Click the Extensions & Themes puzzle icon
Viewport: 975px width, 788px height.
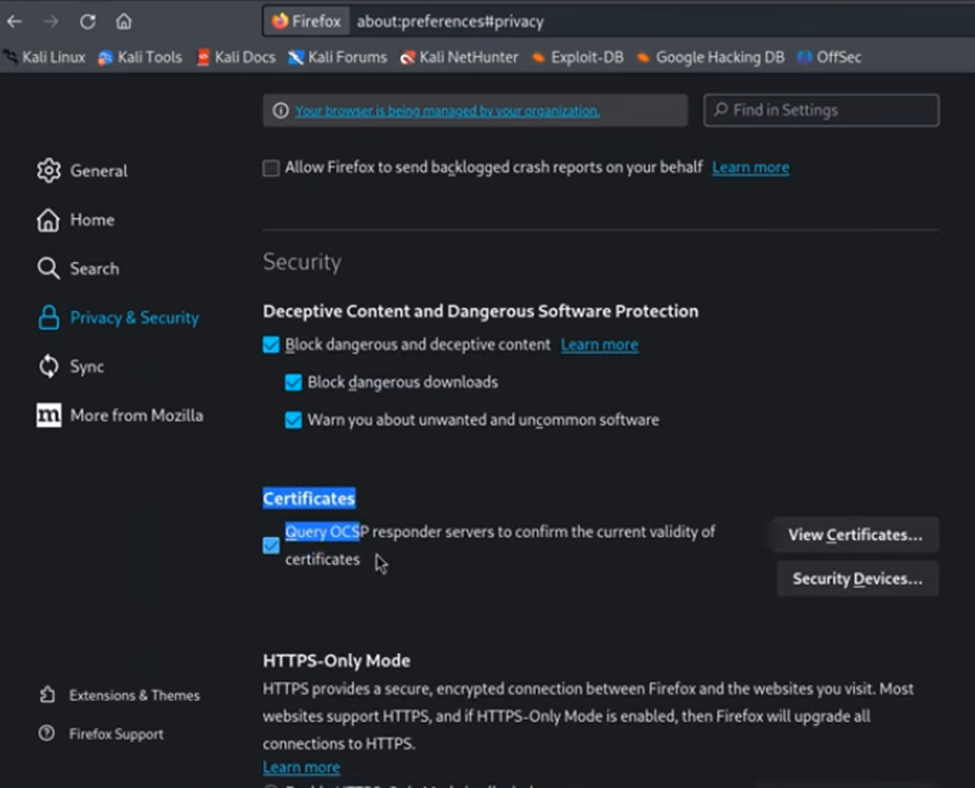[x=47, y=695]
